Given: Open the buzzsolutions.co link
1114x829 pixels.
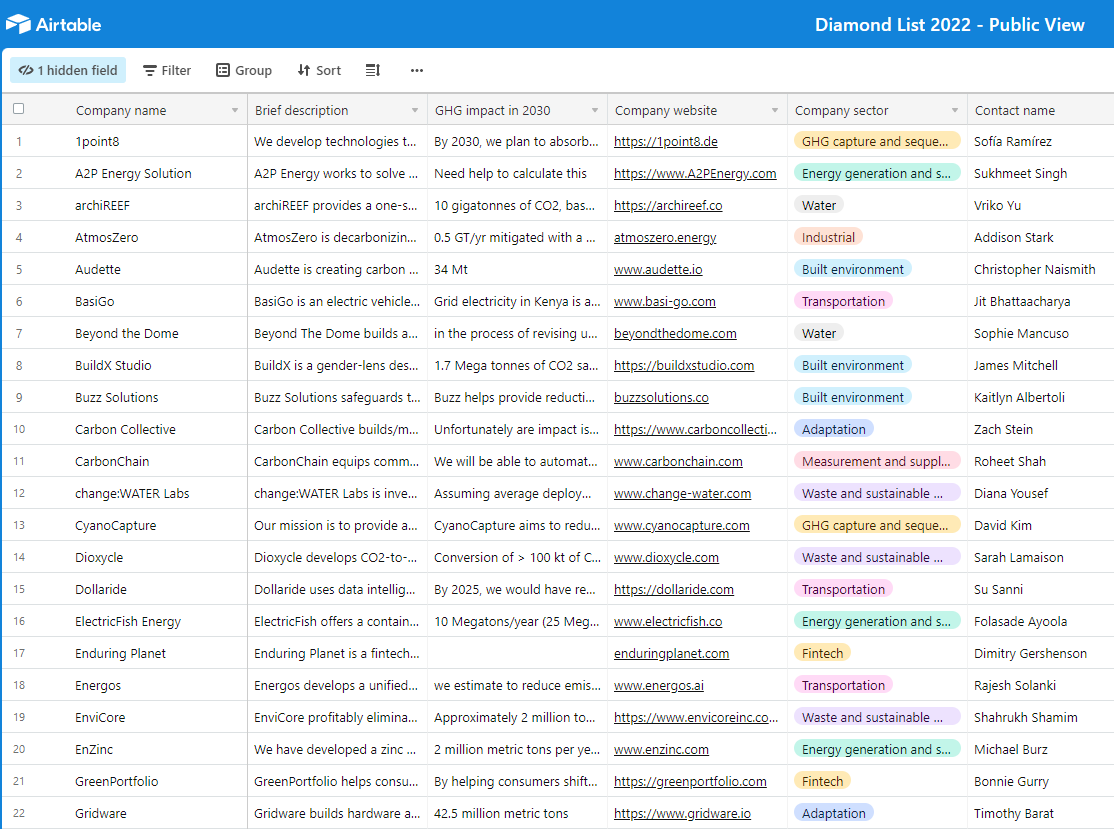Looking at the screenshot, I should 661,397.
